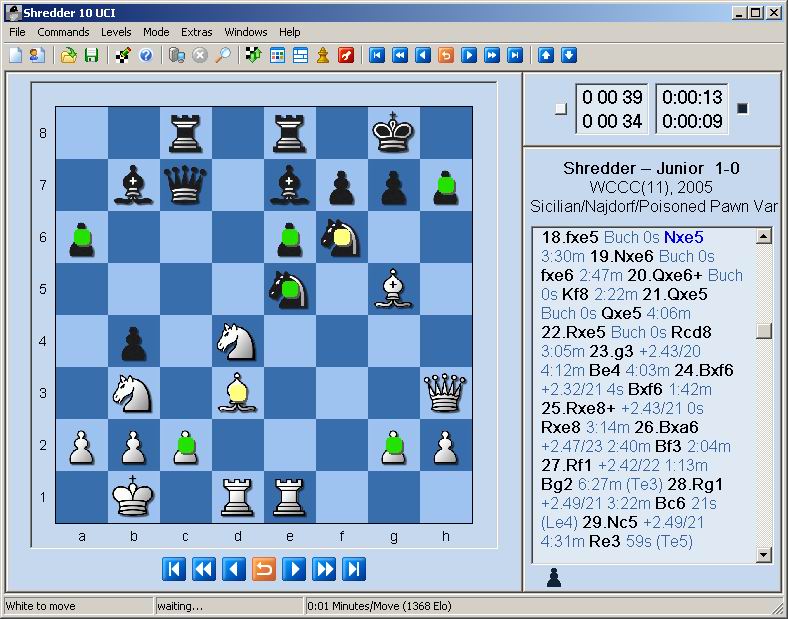Open the Levels menu

pyautogui.click(x=116, y=32)
